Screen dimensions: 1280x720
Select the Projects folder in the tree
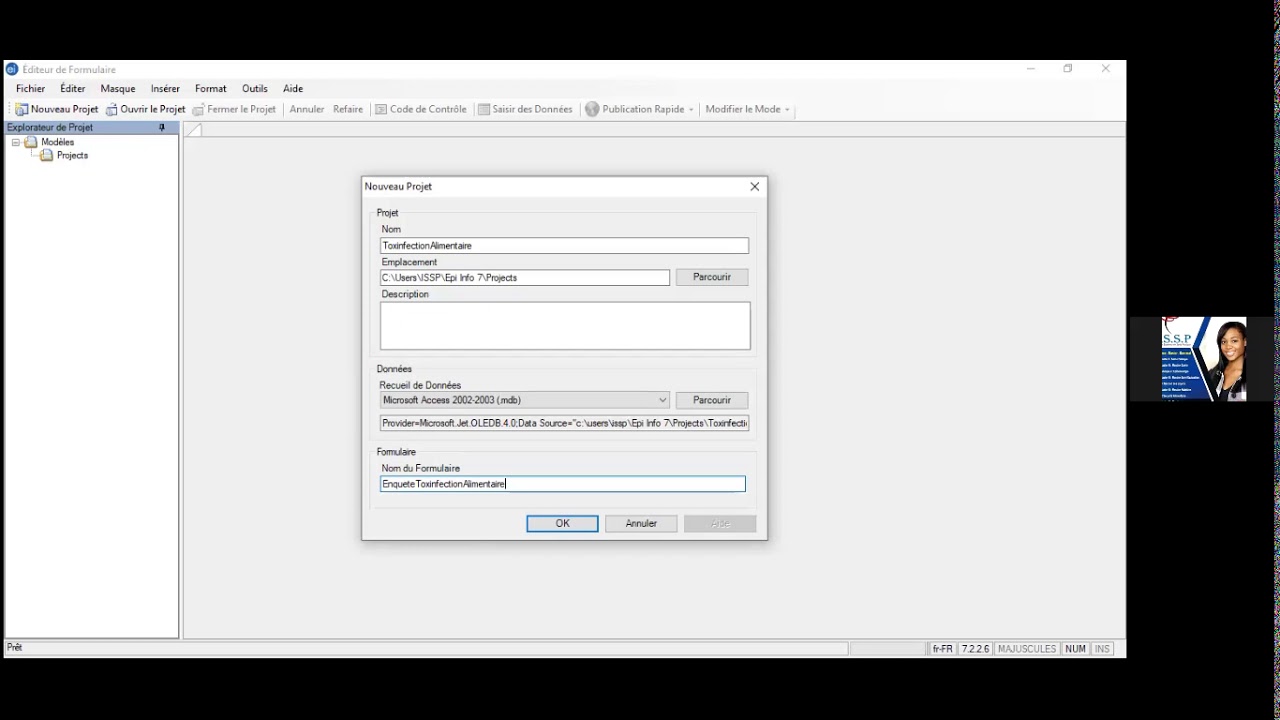tap(72, 155)
